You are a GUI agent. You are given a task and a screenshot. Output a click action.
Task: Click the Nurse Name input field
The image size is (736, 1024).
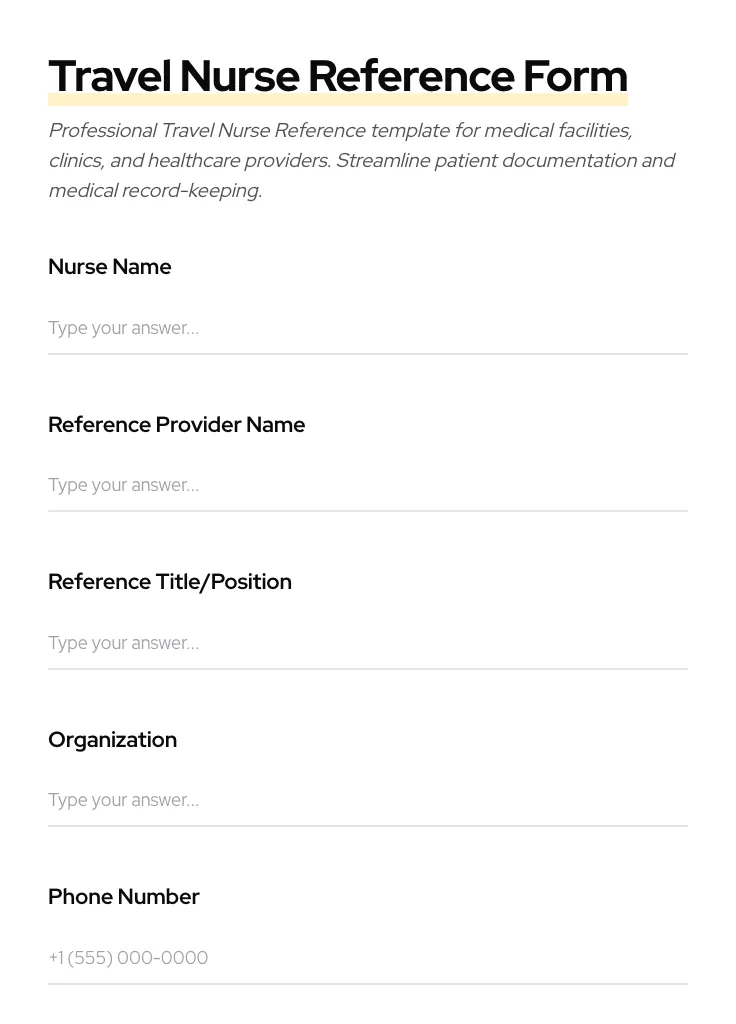pos(368,328)
